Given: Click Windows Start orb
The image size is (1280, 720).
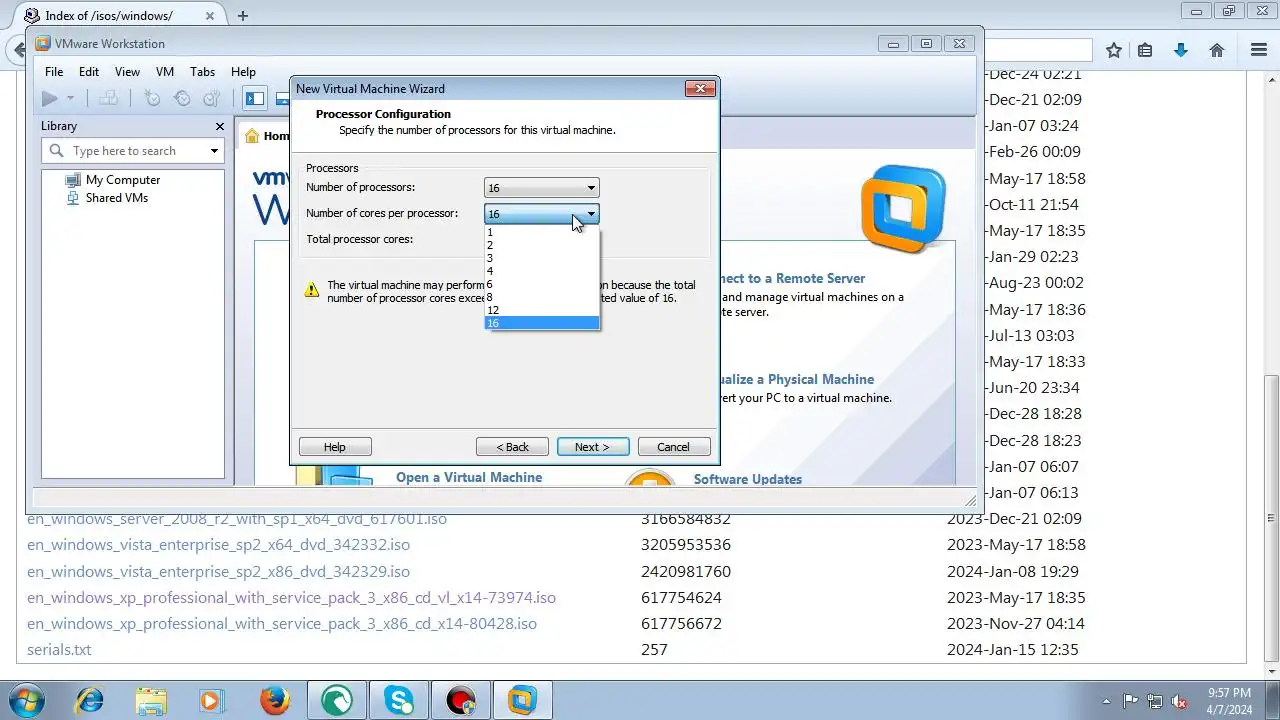Looking at the screenshot, I should [x=28, y=699].
